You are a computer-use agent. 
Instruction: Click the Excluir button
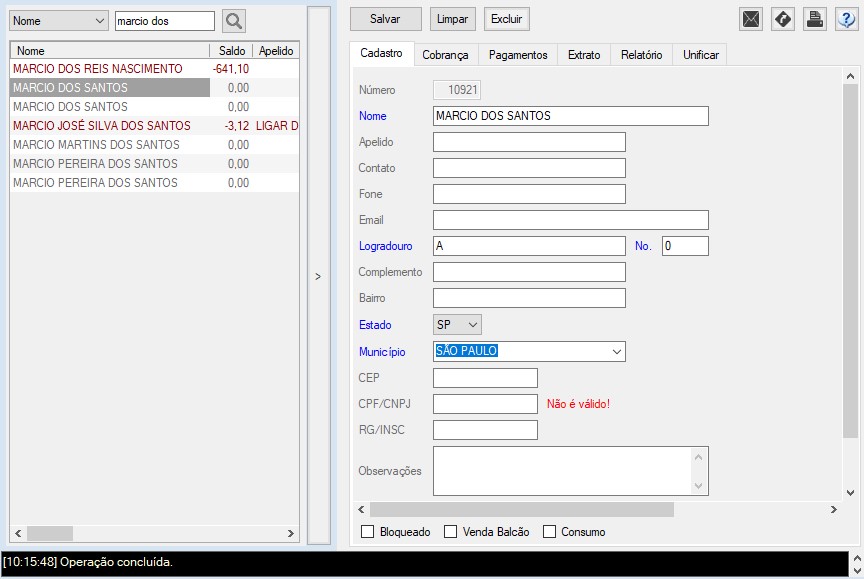point(506,19)
